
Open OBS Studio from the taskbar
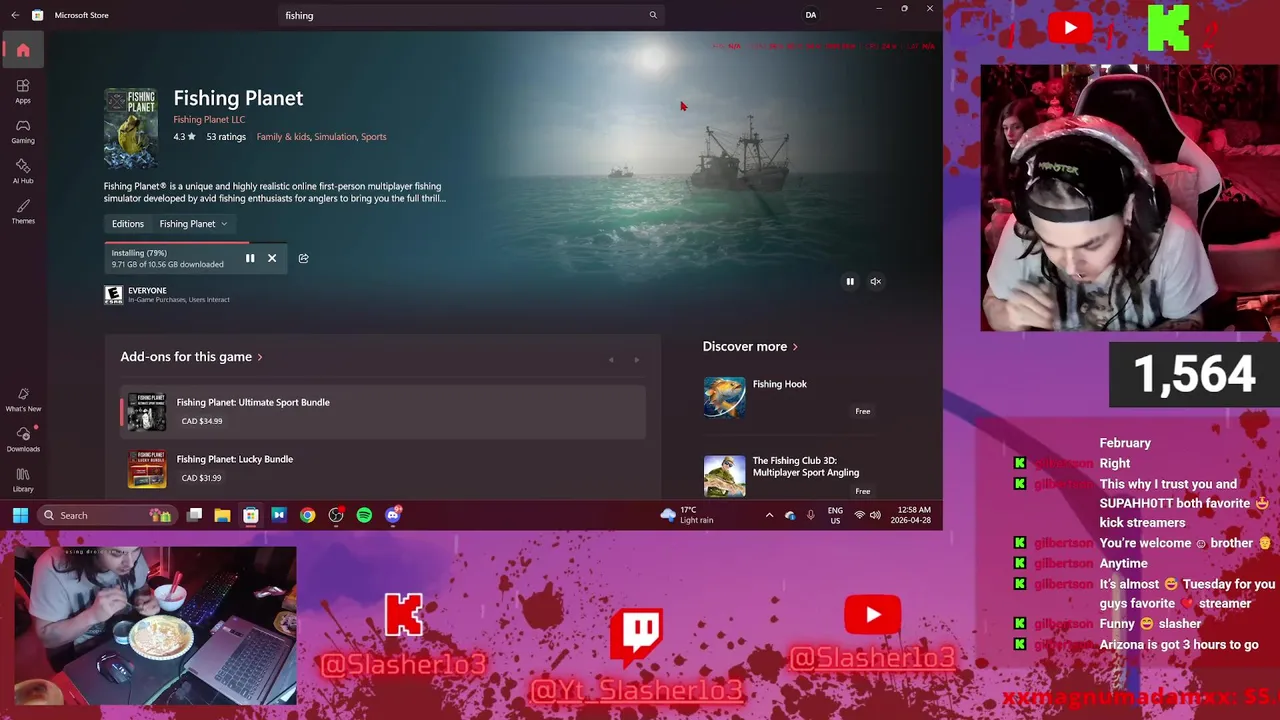point(336,515)
